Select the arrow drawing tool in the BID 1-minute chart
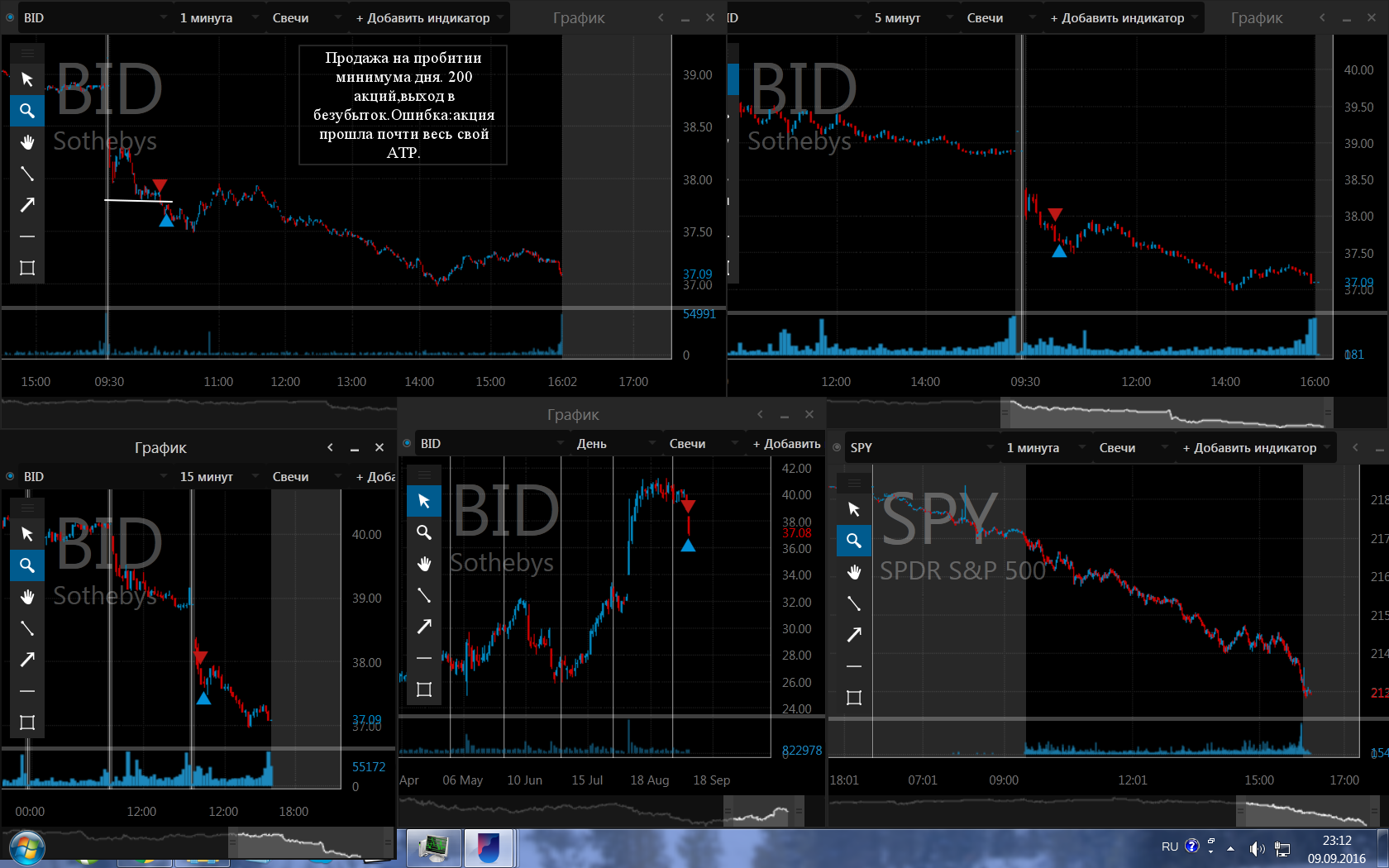 coord(27,205)
